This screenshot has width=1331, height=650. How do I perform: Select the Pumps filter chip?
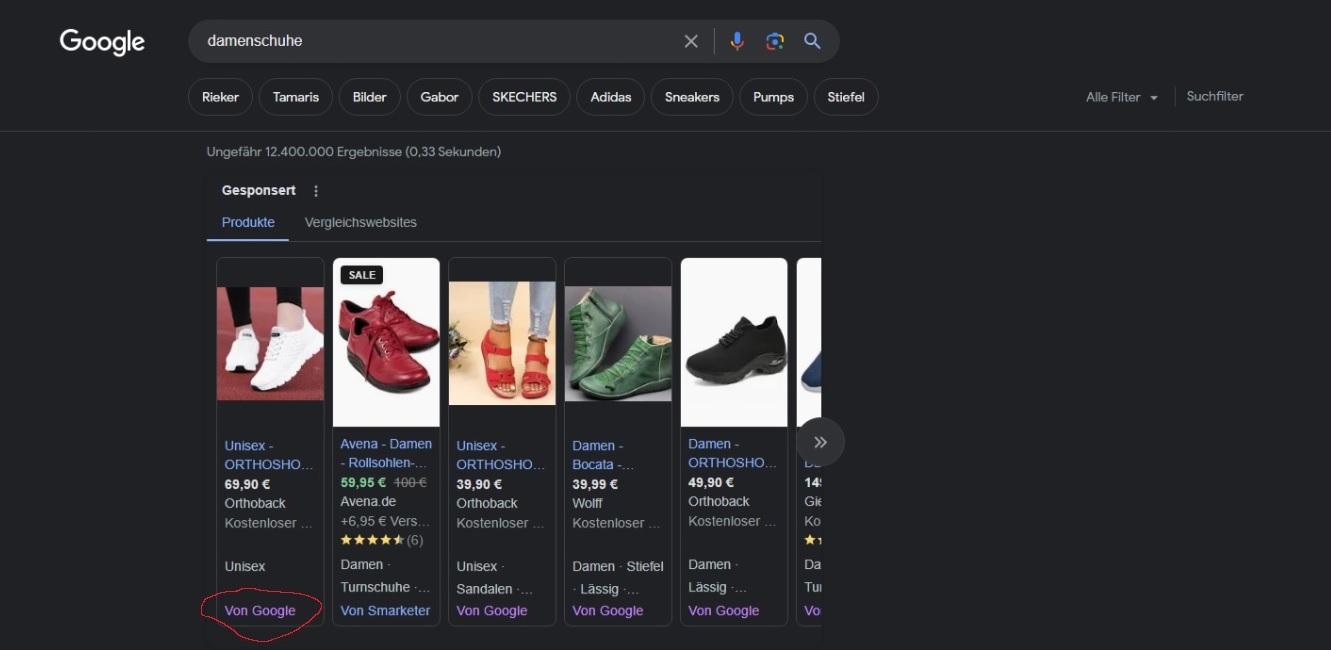(773, 97)
